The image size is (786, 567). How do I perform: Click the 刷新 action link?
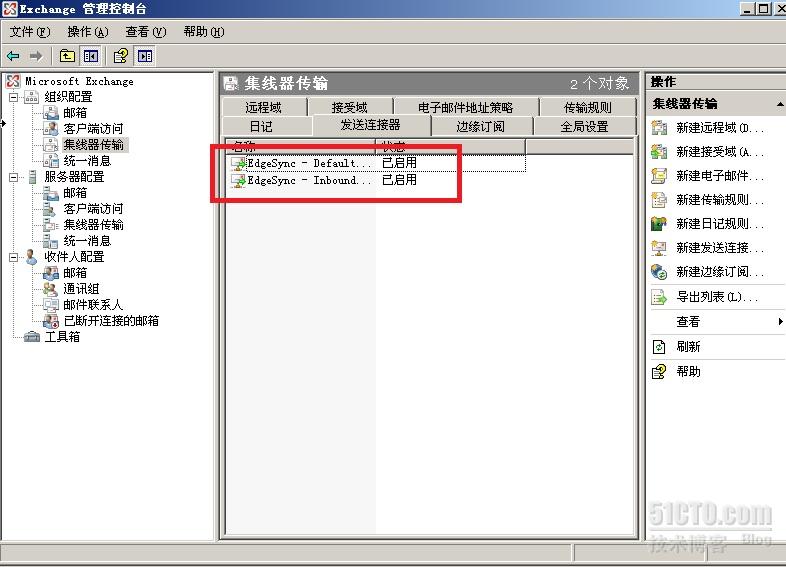click(688, 346)
